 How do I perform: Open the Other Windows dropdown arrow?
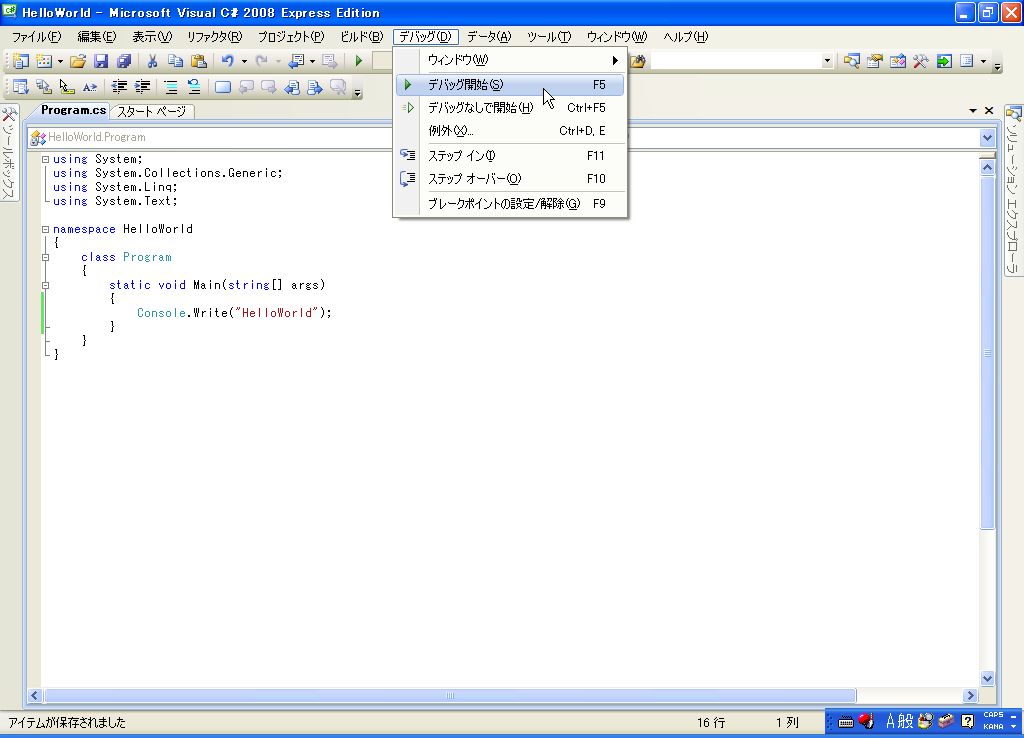(984, 61)
